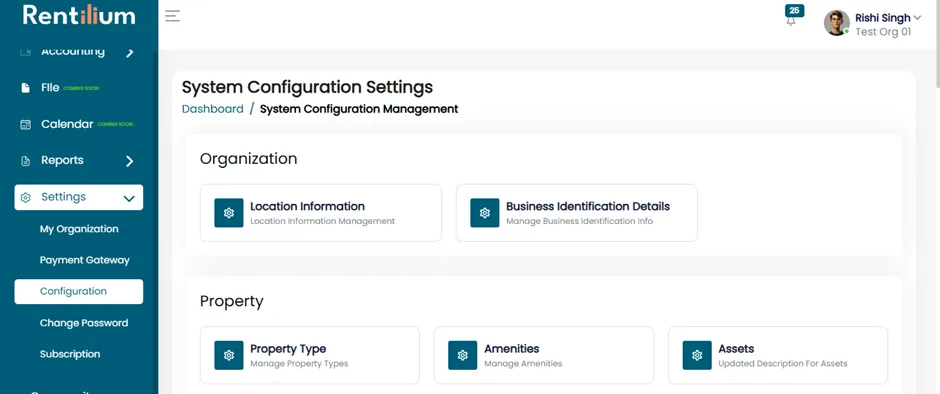Open the Amenities card
Image resolution: width=940 pixels, height=394 pixels.
click(x=544, y=355)
